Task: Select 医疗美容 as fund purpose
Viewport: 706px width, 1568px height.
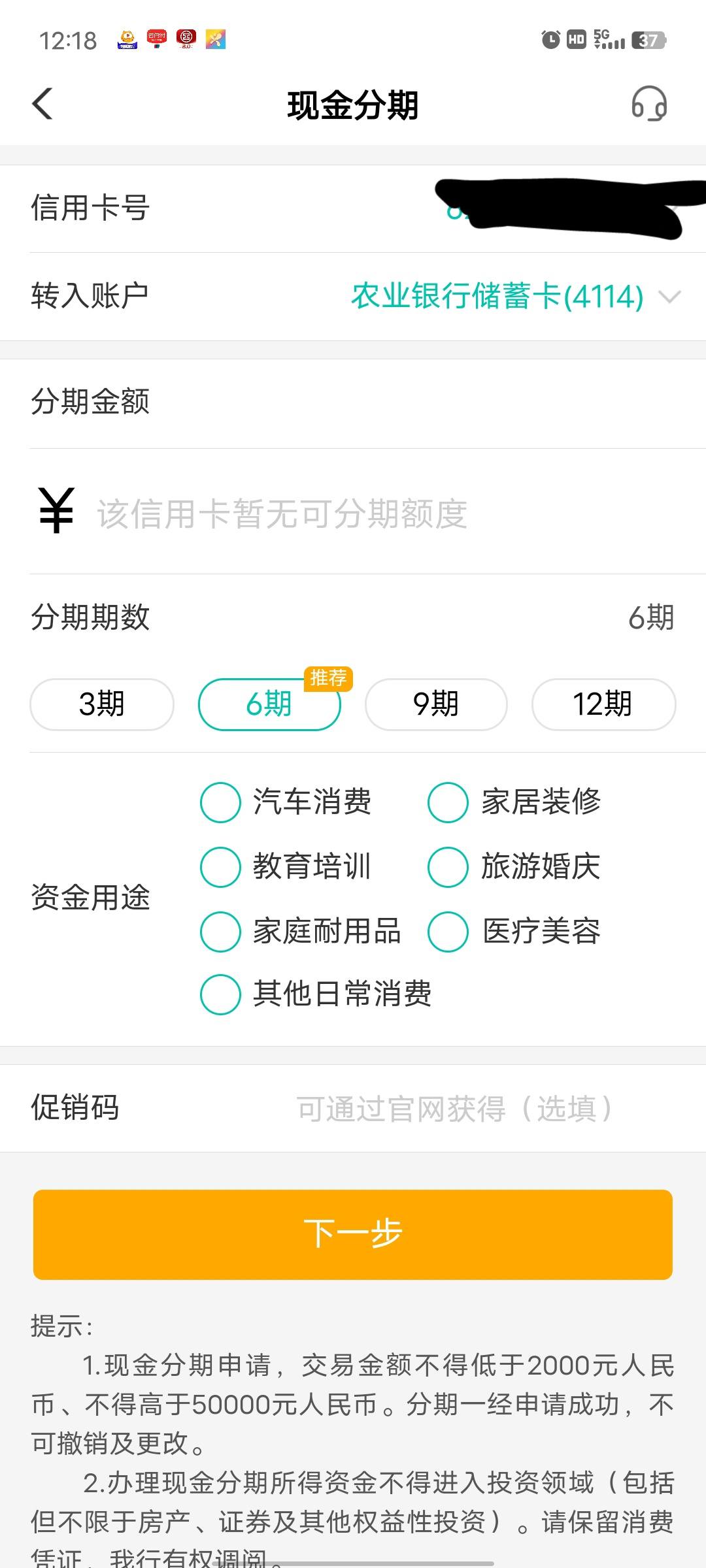Action: (514, 931)
